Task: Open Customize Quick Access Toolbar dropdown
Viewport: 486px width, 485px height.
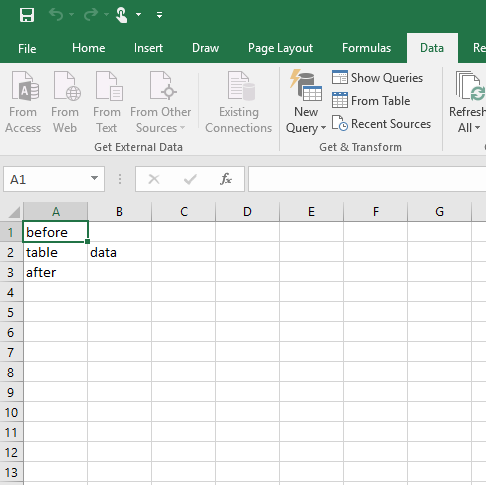Action: tap(160, 15)
